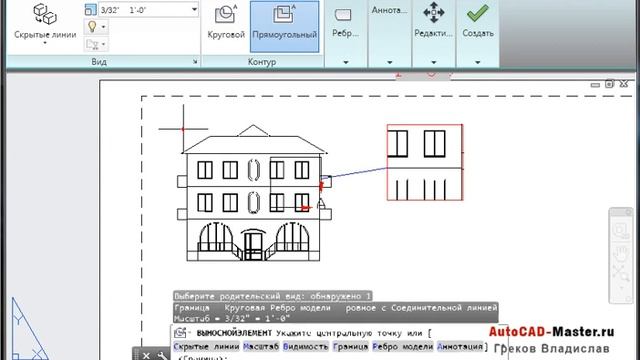Close the command line with X icon
This screenshot has width=640, height=360.
(x=146, y=356)
